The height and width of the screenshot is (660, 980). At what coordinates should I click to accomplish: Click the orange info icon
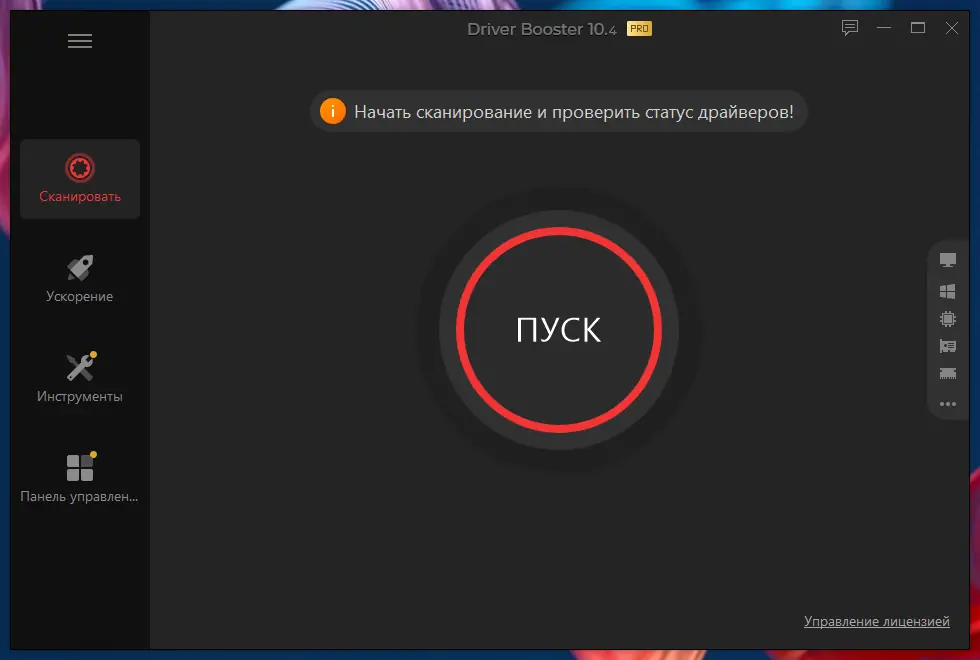332,111
